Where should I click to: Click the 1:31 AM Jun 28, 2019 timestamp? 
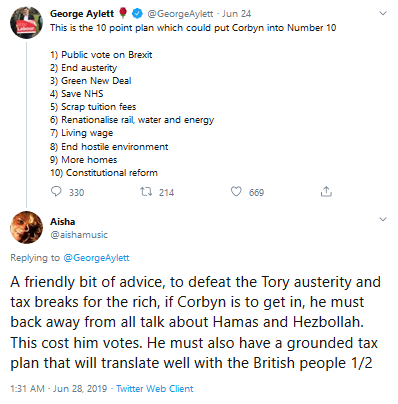click(59, 389)
